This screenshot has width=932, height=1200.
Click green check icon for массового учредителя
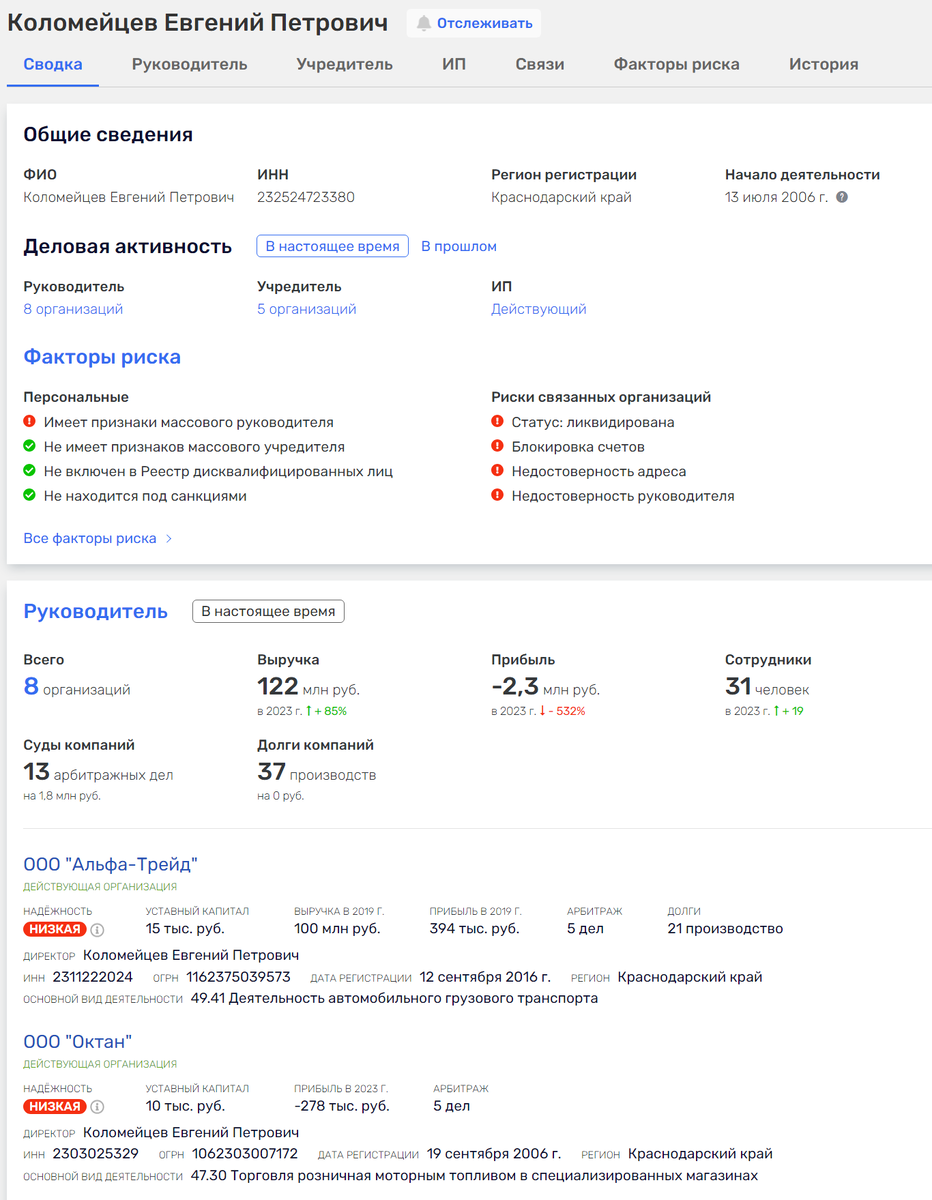30,446
